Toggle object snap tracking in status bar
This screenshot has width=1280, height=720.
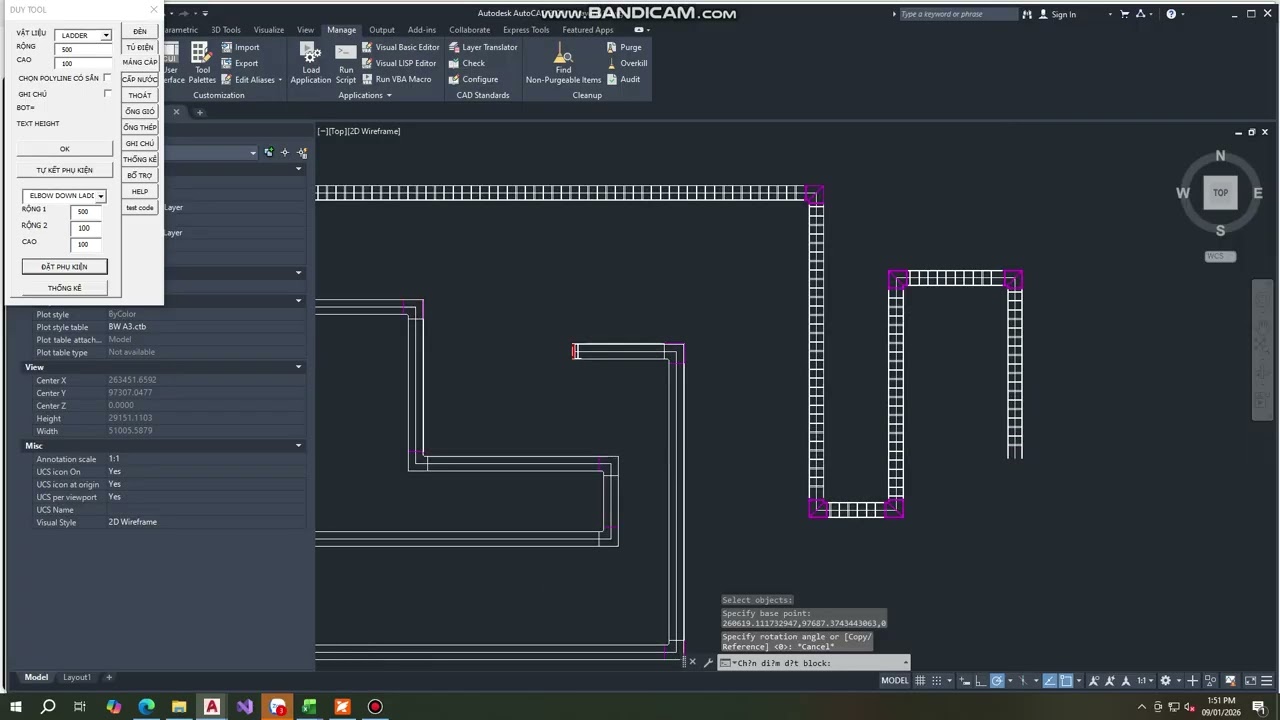click(1050, 681)
